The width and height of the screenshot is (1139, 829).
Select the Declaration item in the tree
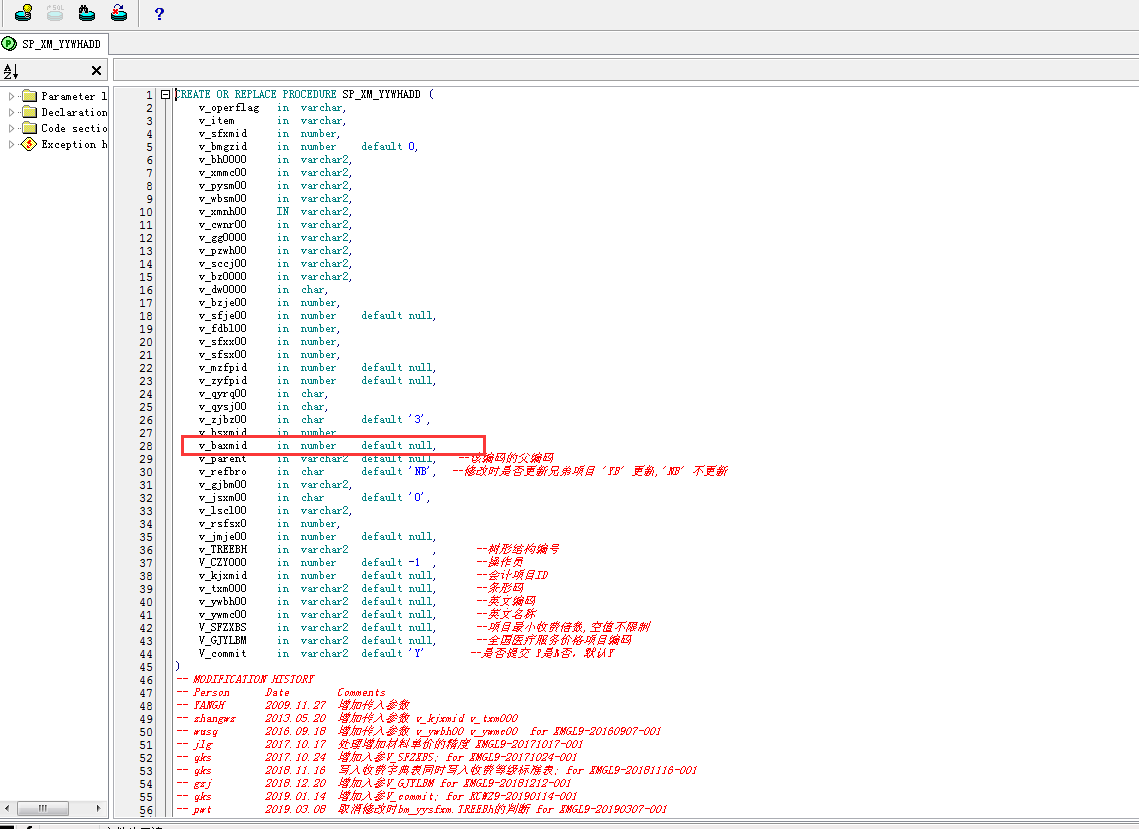pyautogui.click(x=74, y=112)
